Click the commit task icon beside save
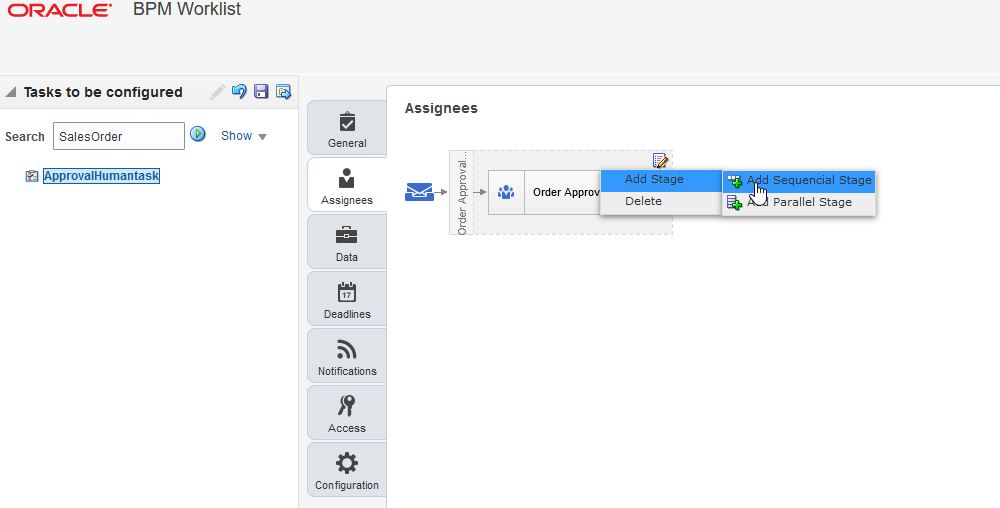This screenshot has width=1000, height=508. (x=283, y=92)
